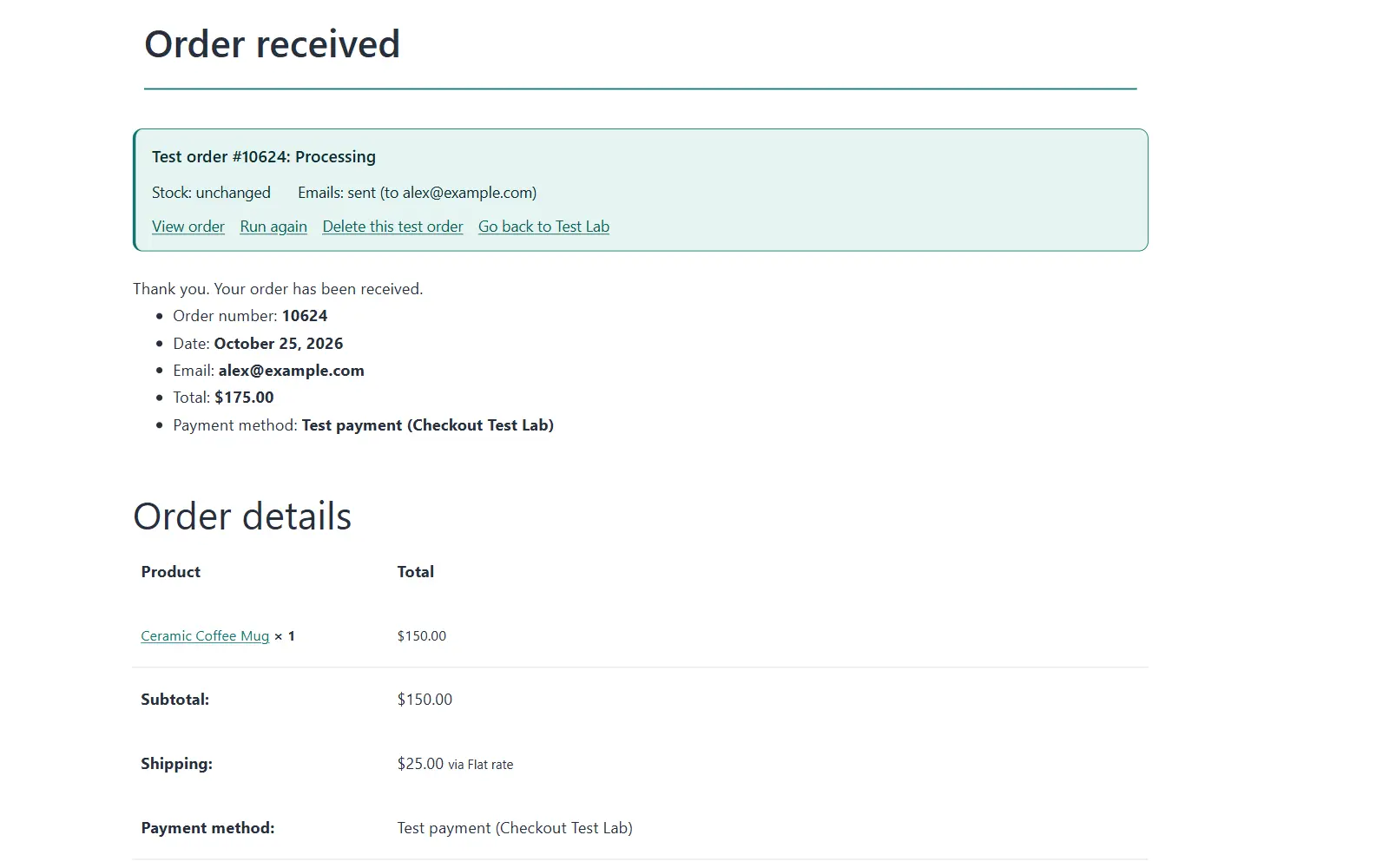
Task: Click the × 1 quantity text
Action: (285, 636)
